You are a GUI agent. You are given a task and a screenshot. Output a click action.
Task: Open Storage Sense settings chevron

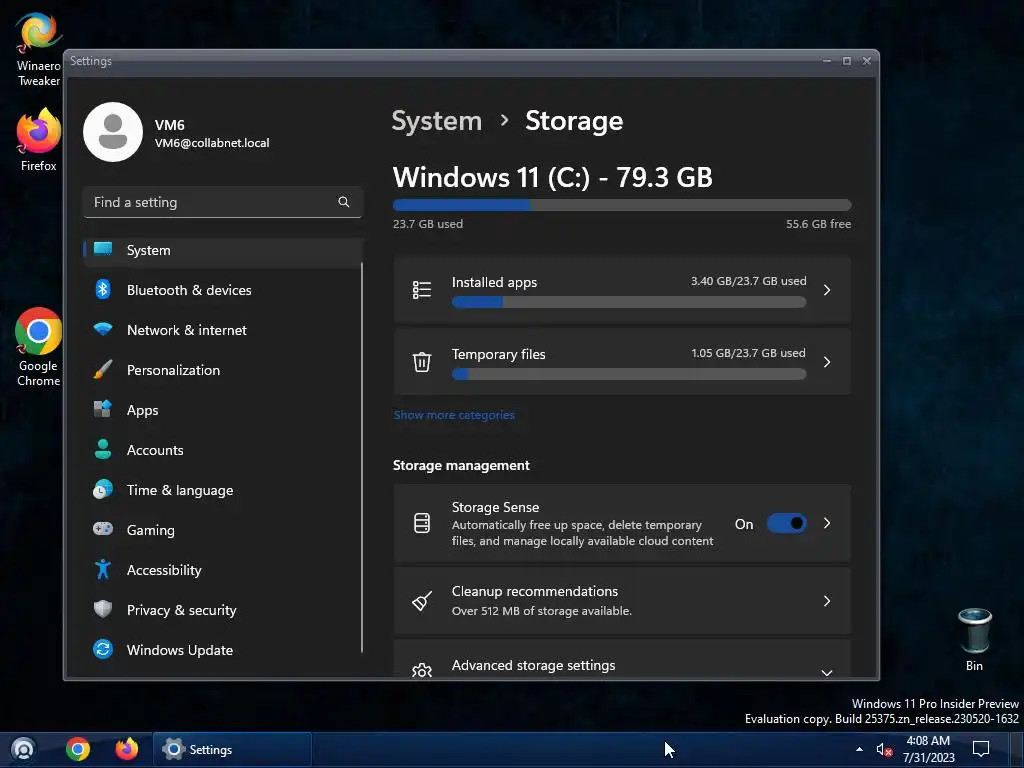[x=827, y=523]
